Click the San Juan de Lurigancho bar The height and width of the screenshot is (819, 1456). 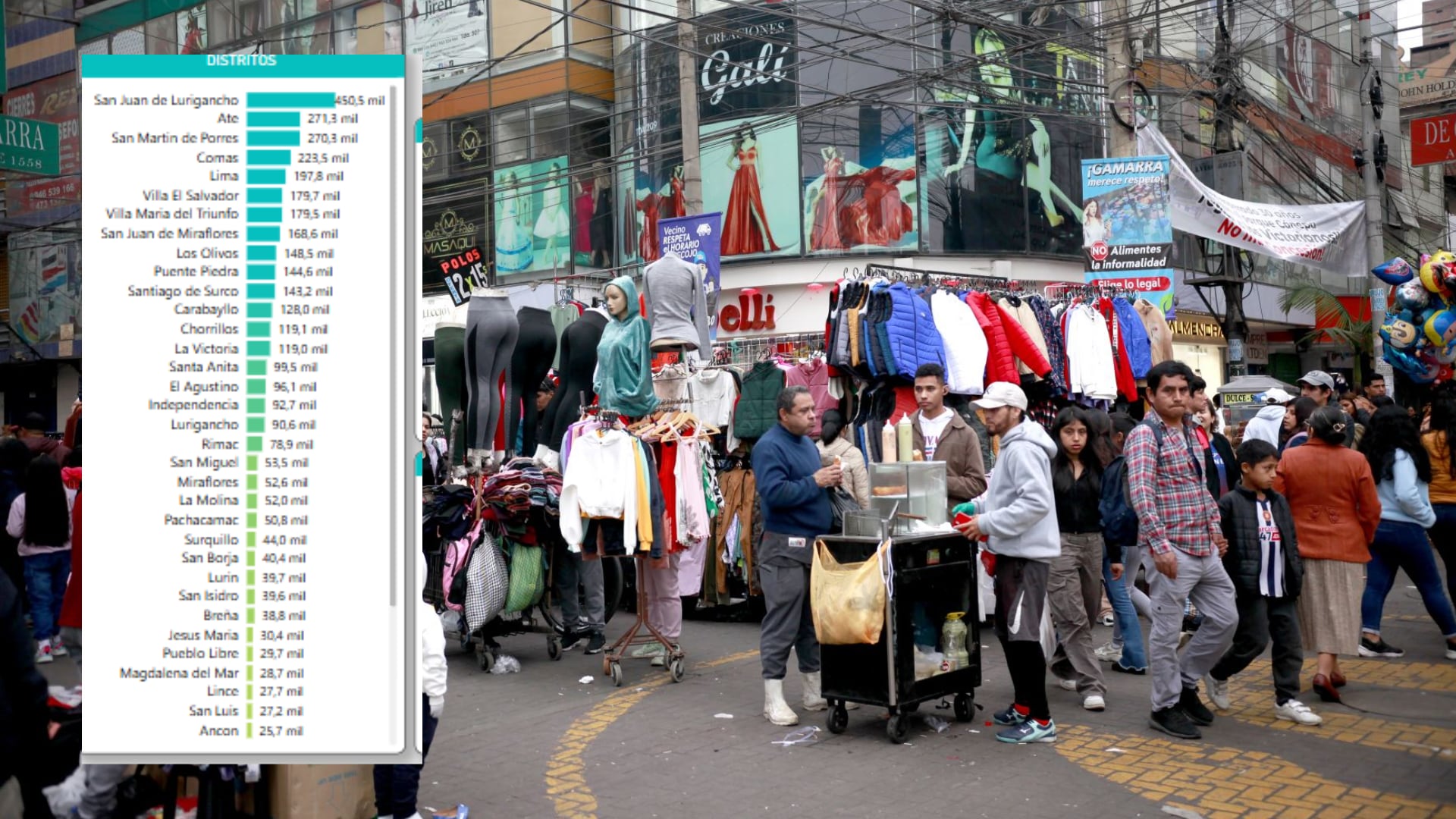point(290,100)
